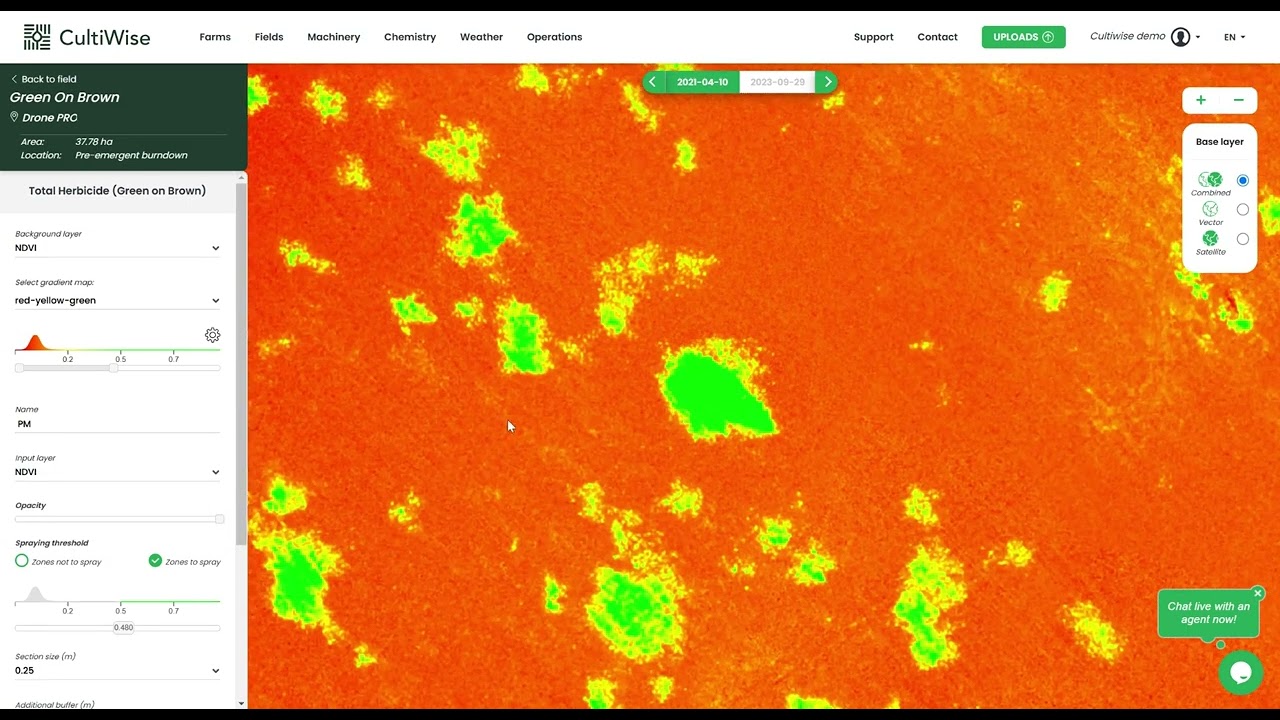Open the Farms menu

click(215, 37)
